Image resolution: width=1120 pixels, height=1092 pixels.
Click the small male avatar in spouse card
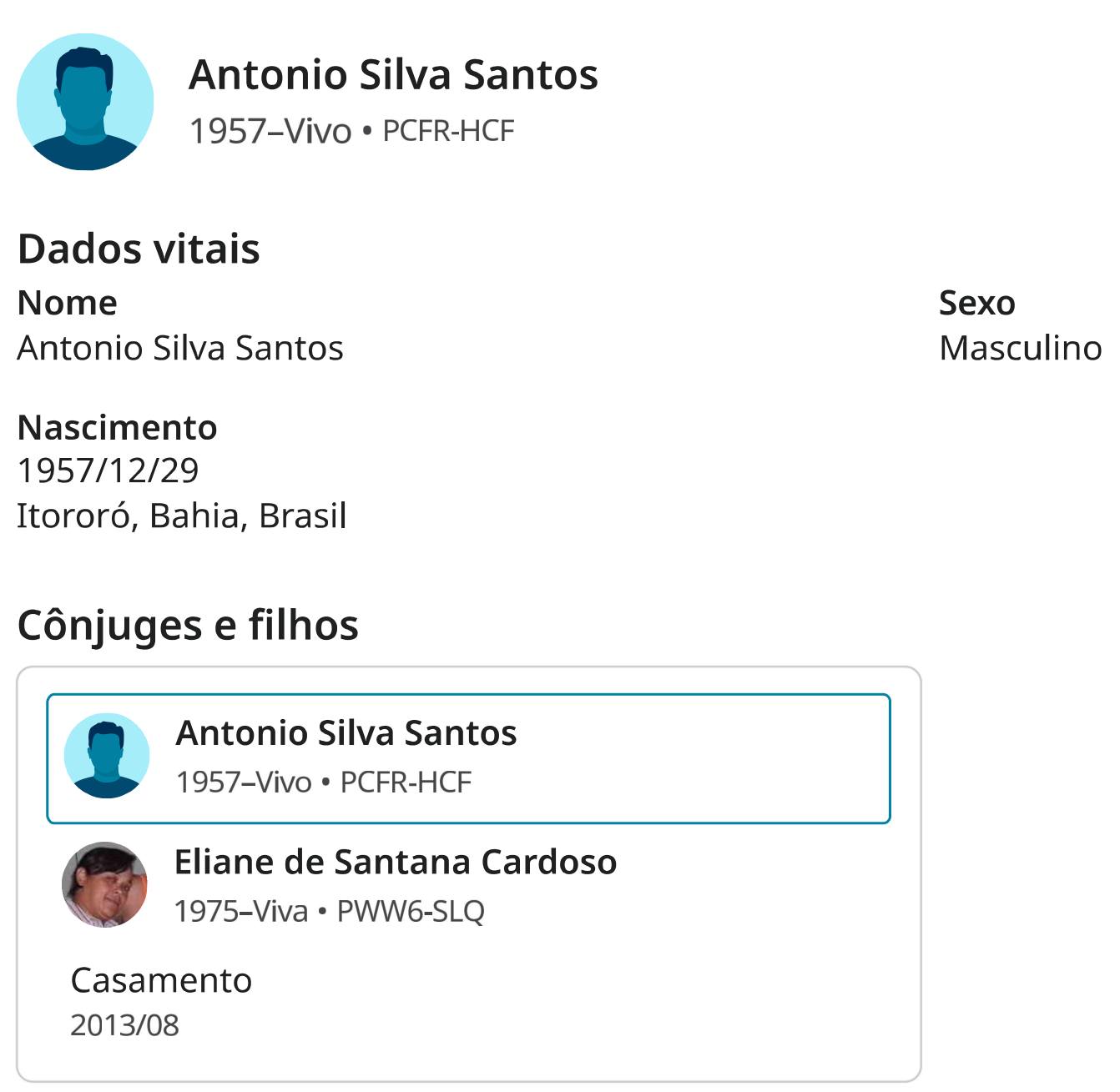click(x=107, y=756)
